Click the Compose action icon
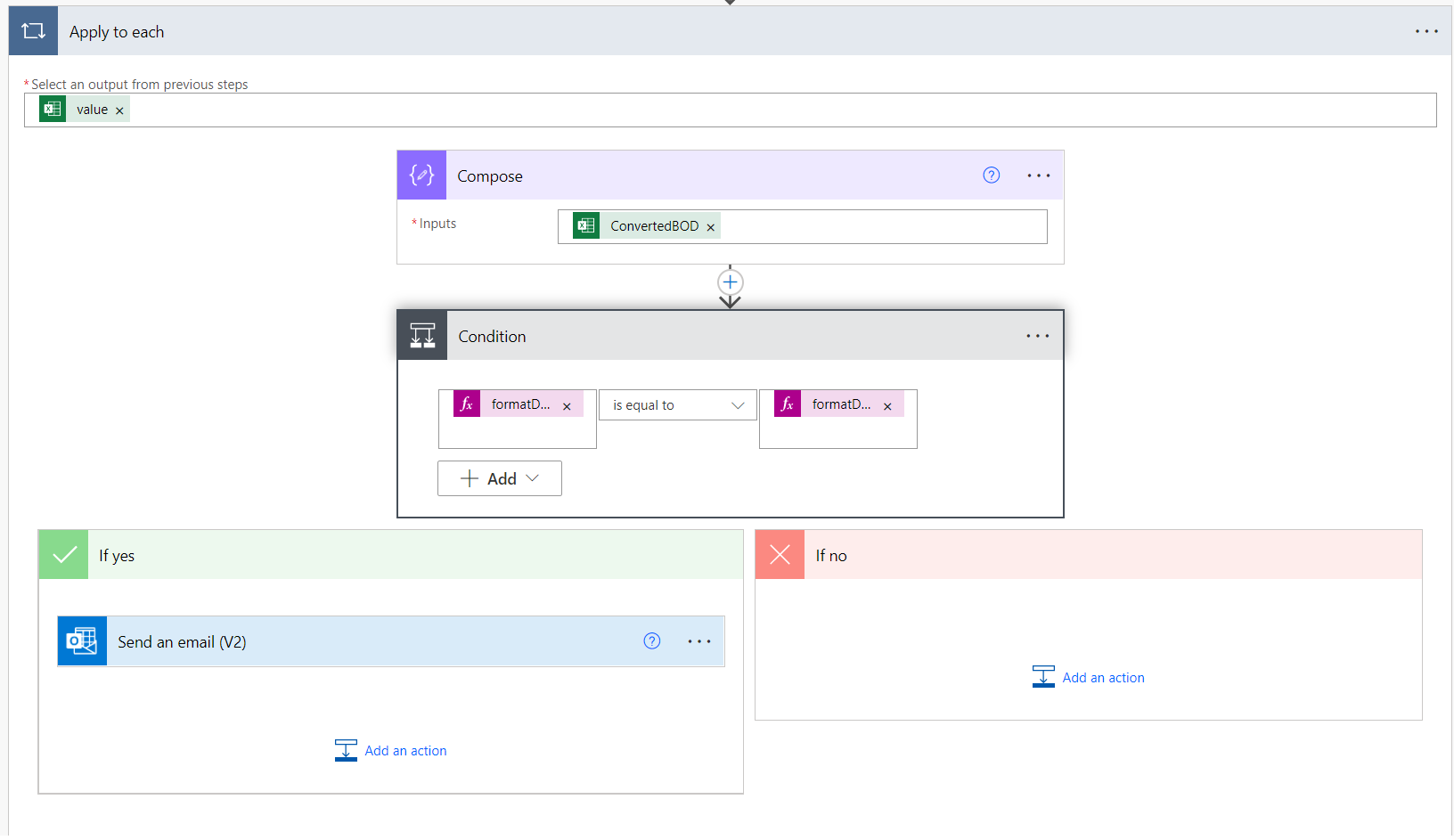 421,175
